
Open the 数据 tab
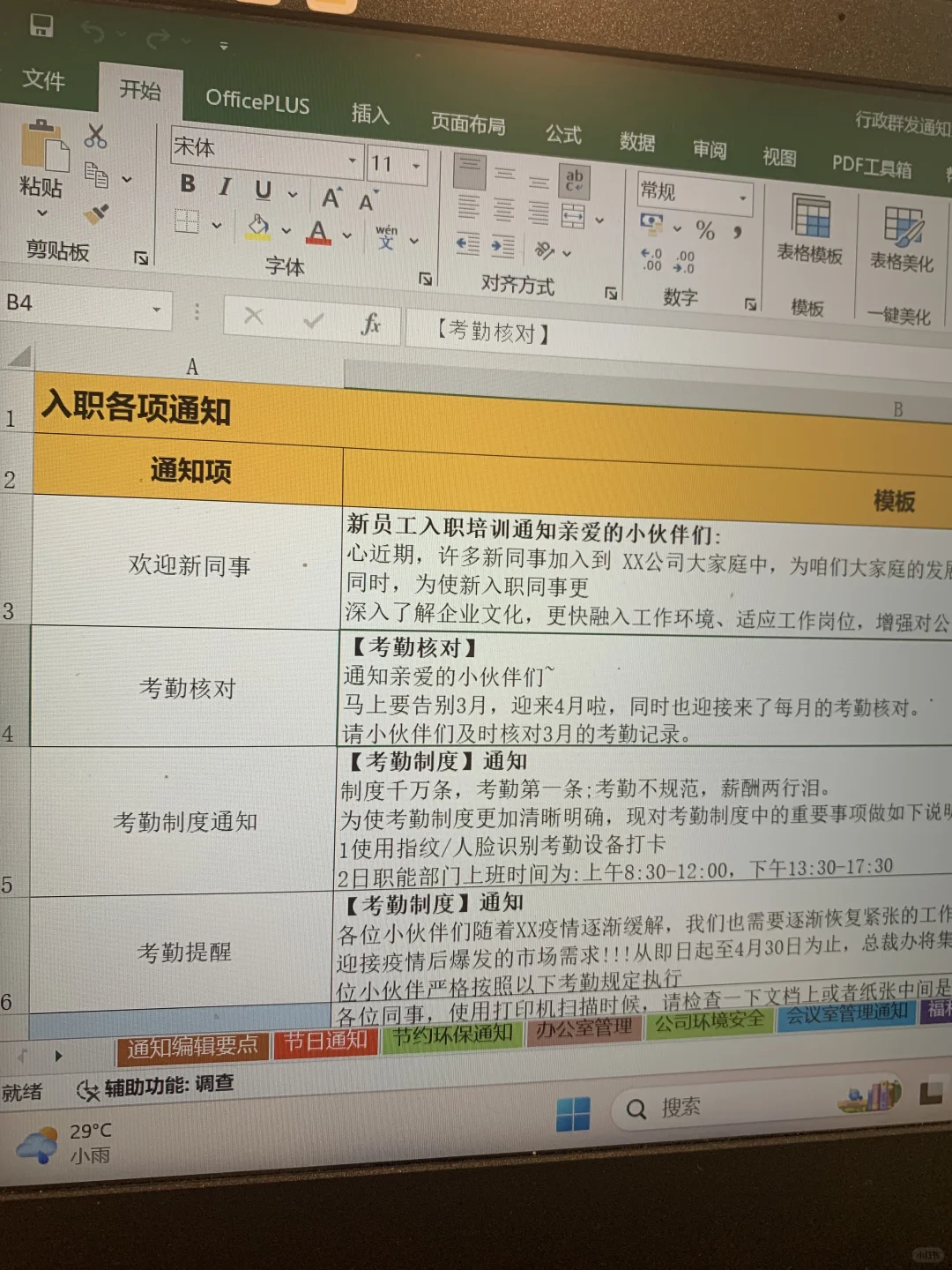pos(636,141)
